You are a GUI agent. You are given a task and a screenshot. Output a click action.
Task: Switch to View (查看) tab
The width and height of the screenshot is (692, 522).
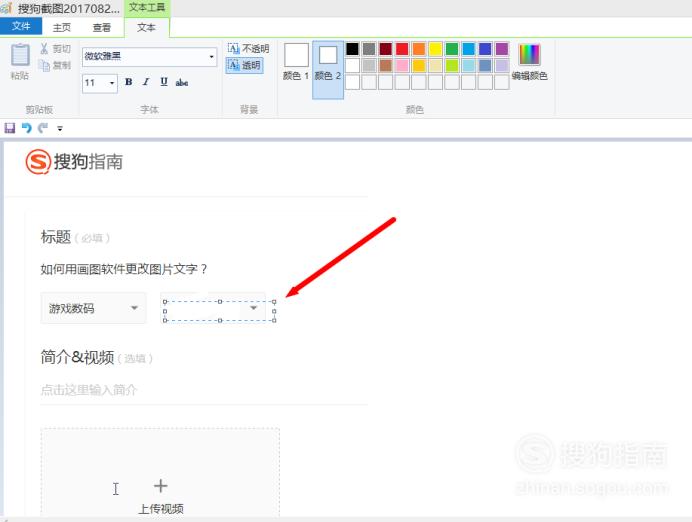tap(102, 27)
